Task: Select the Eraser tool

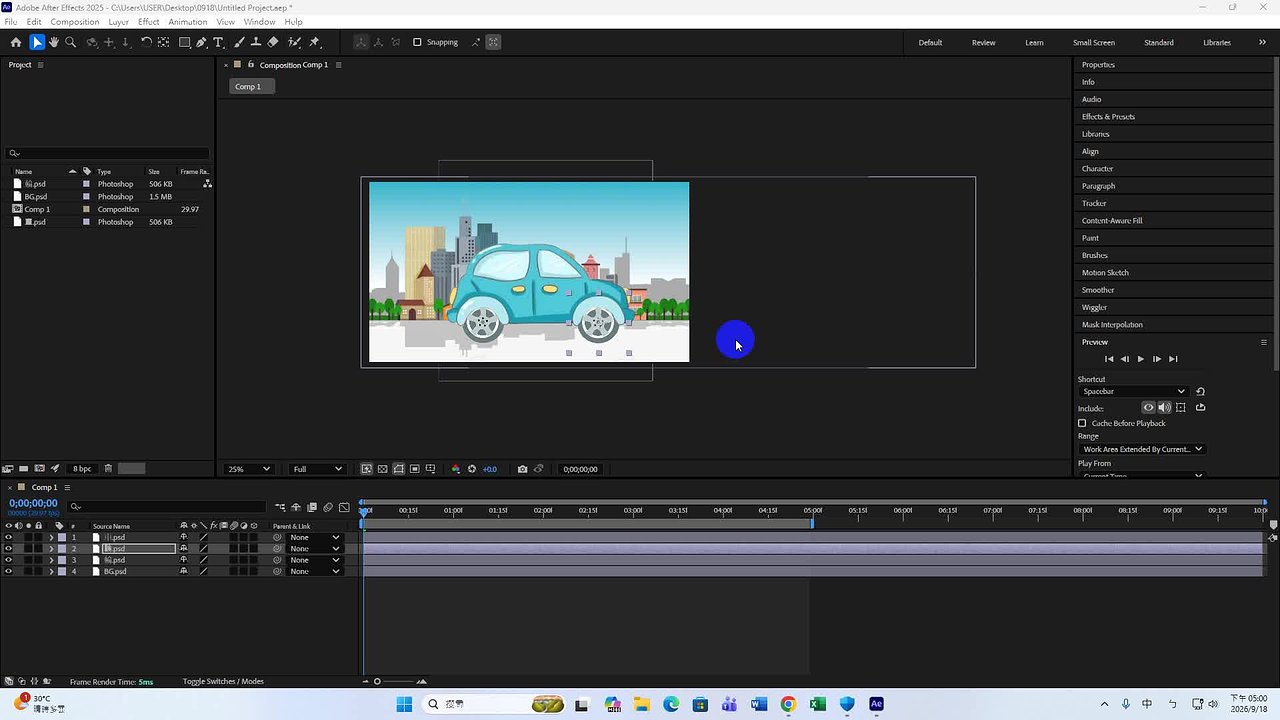Action: (273, 42)
